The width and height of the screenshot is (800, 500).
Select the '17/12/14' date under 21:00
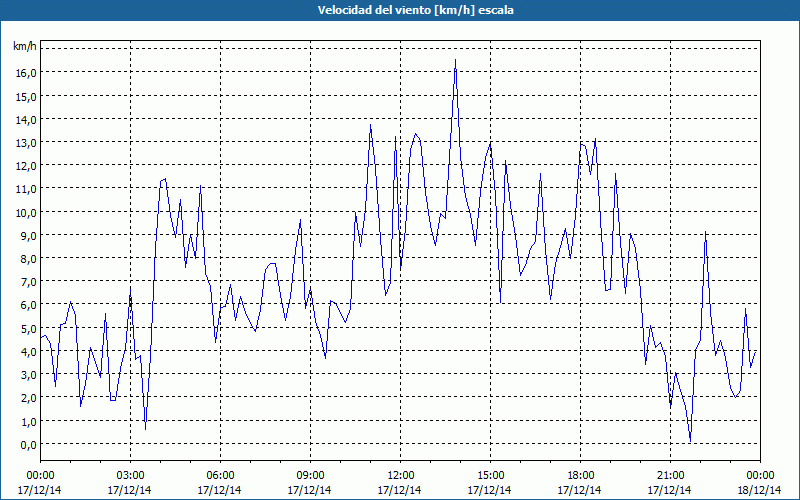669,490
